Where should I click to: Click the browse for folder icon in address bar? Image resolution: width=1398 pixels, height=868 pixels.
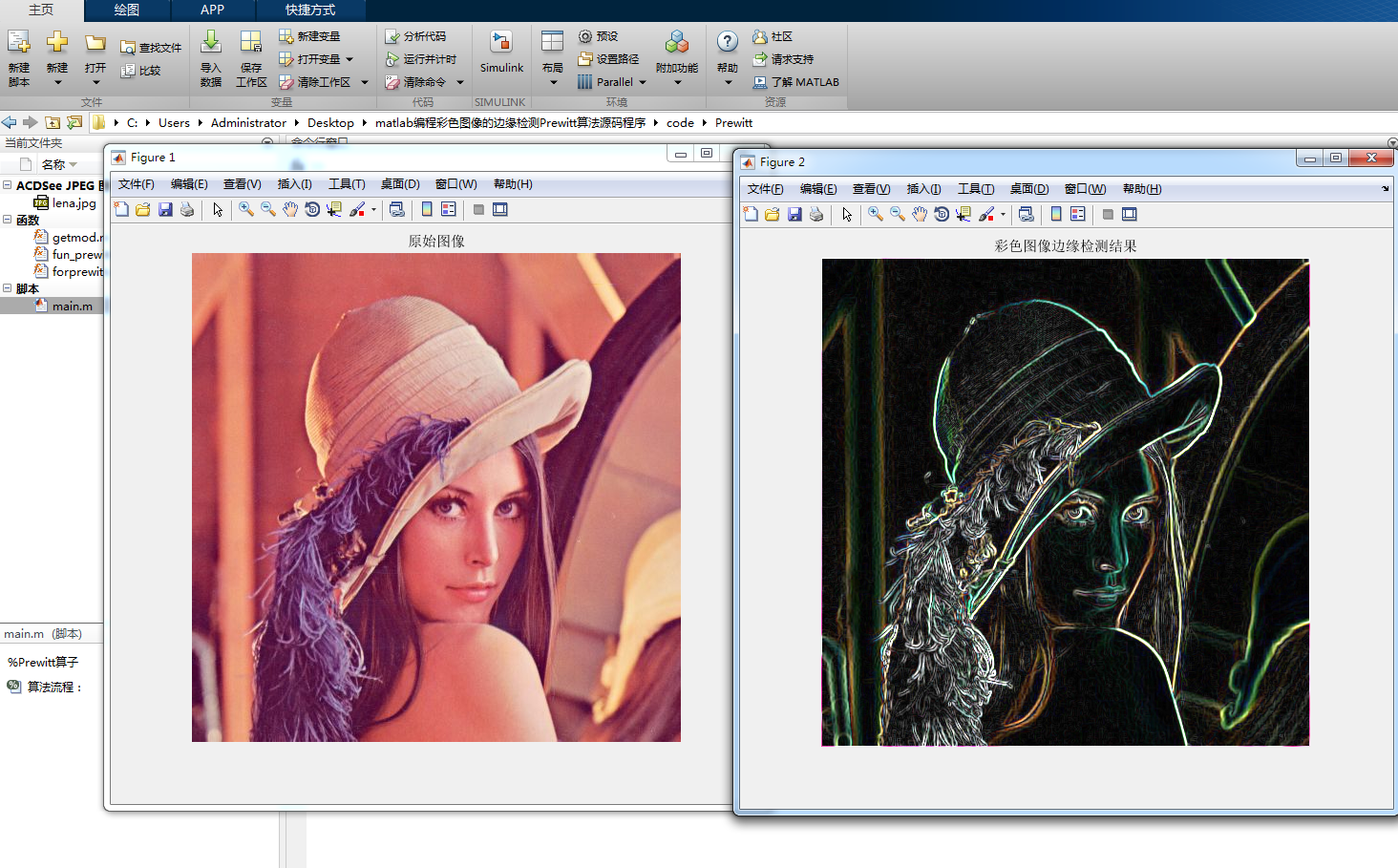pos(74,122)
